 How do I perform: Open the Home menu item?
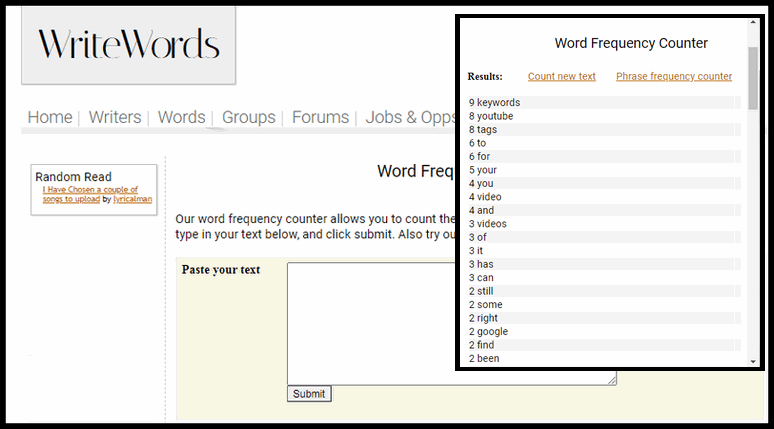pyautogui.click(x=50, y=117)
